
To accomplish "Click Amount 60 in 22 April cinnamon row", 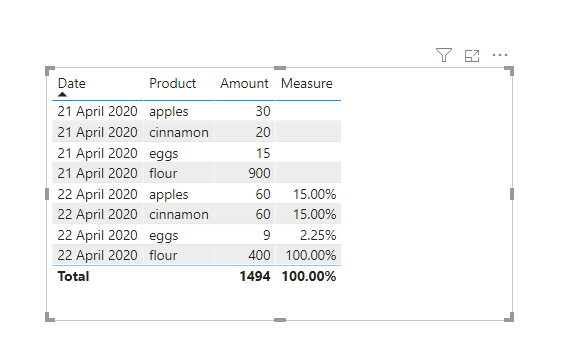I will tap(263, 214).
